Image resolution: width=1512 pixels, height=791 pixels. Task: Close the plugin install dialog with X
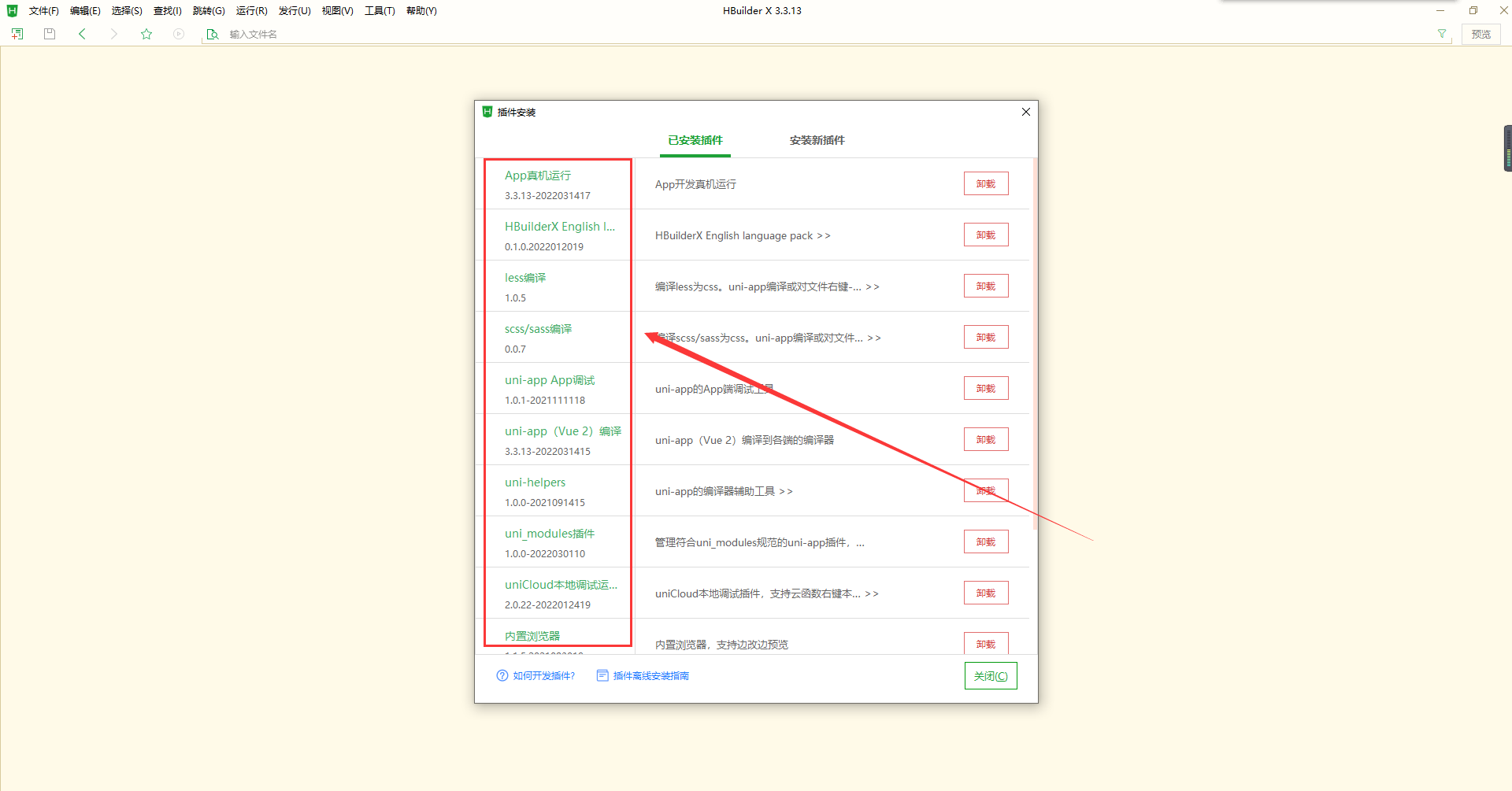1026,112
